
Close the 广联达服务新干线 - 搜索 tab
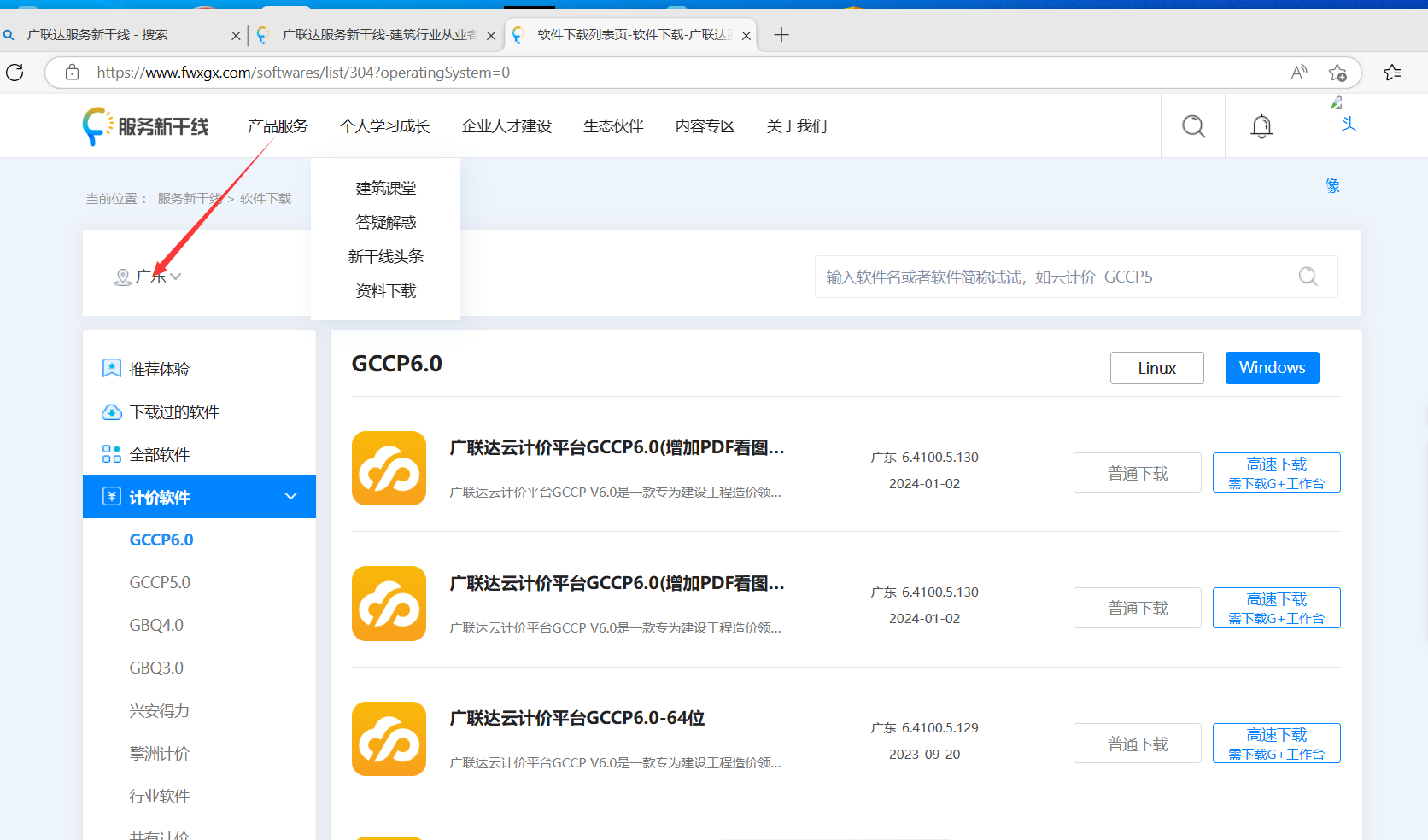236,36
